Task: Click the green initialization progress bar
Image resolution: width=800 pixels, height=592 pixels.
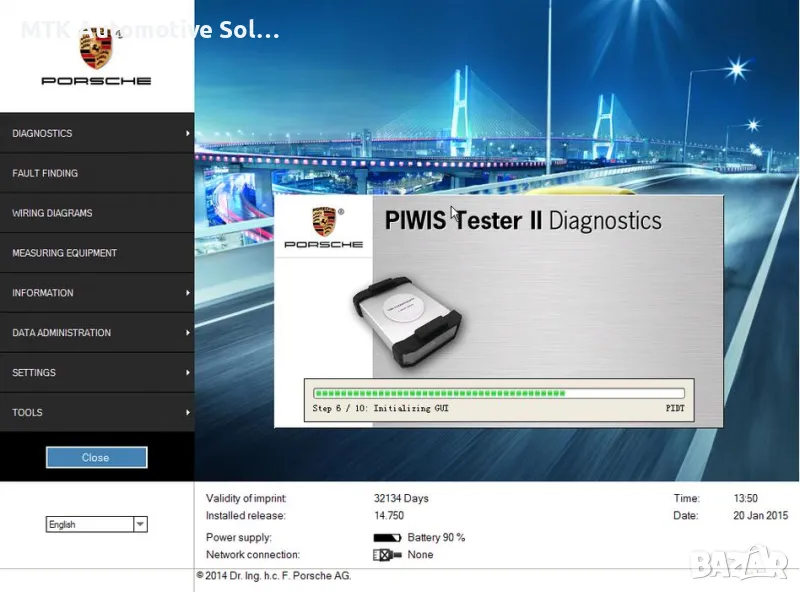Action: [x=498, y=393]
